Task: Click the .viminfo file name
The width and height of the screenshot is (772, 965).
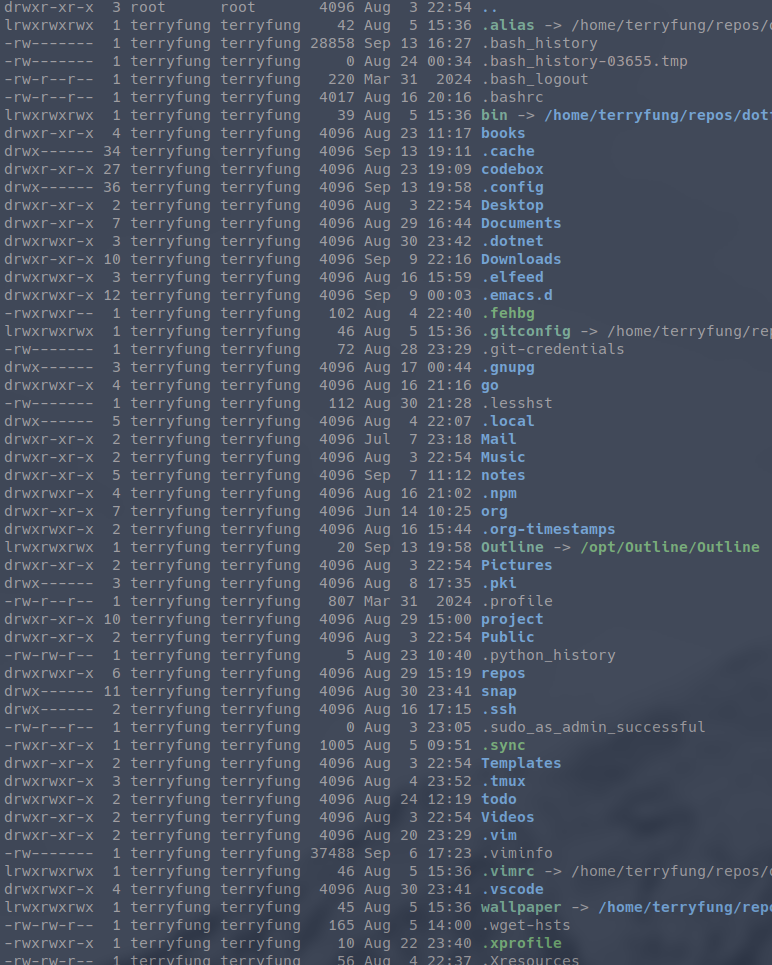Action: click(x=516, y=853)
